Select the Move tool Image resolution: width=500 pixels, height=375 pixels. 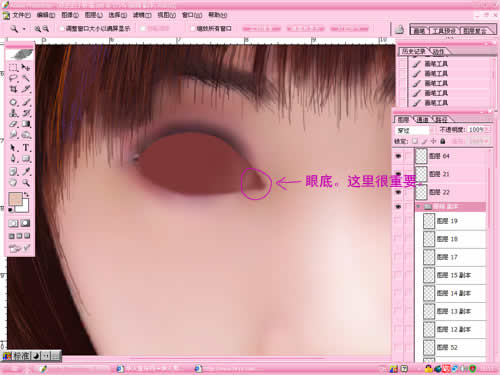click(x=26, y=68)
